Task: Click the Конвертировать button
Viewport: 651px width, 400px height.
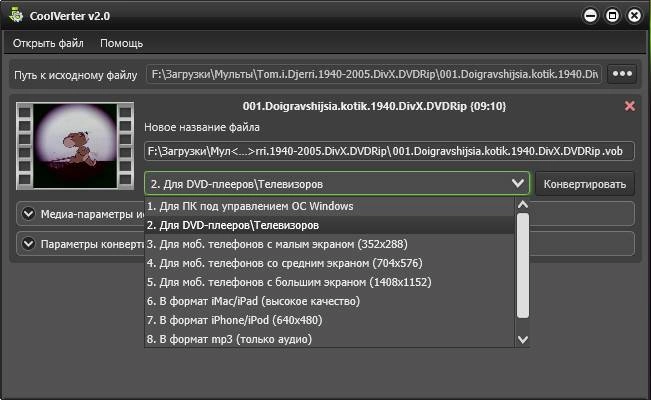Action: pyautogui.click(x=585, y=184)
